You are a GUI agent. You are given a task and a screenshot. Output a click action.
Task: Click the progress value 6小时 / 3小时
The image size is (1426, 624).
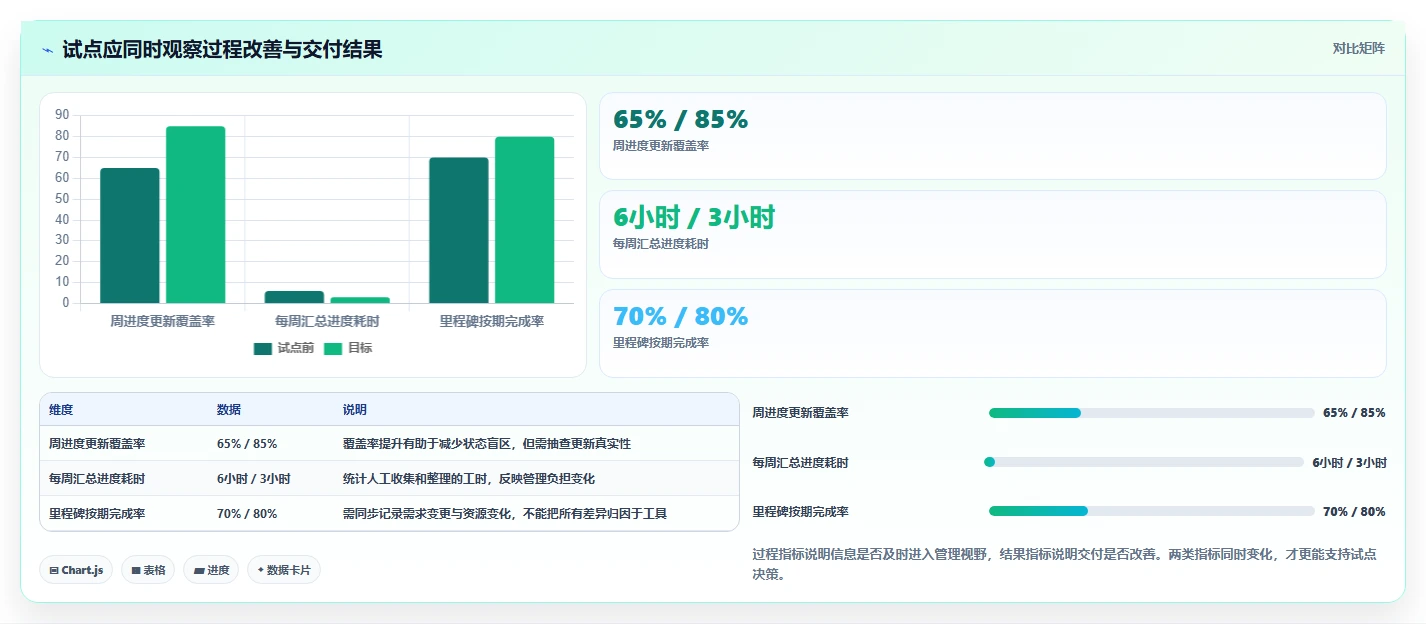[x=1350, y=462]
